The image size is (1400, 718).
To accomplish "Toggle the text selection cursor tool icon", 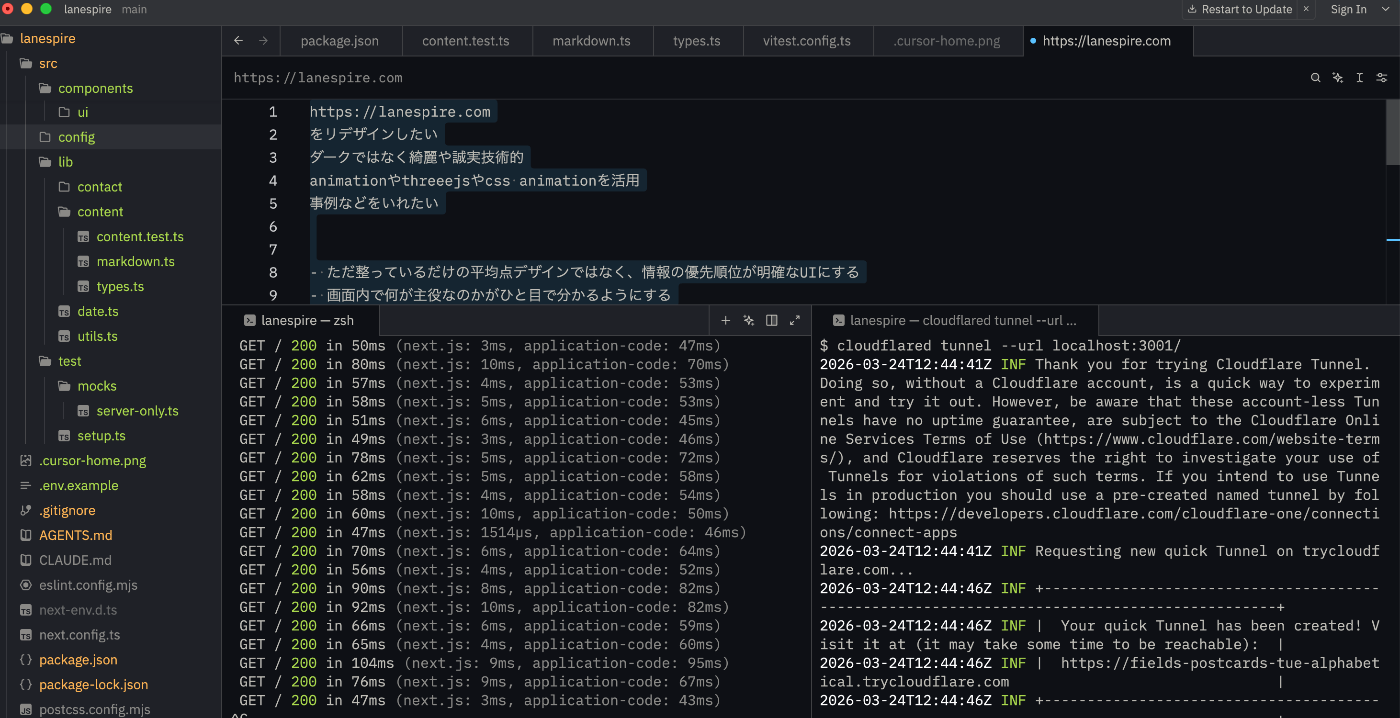I will point(1360,77).
